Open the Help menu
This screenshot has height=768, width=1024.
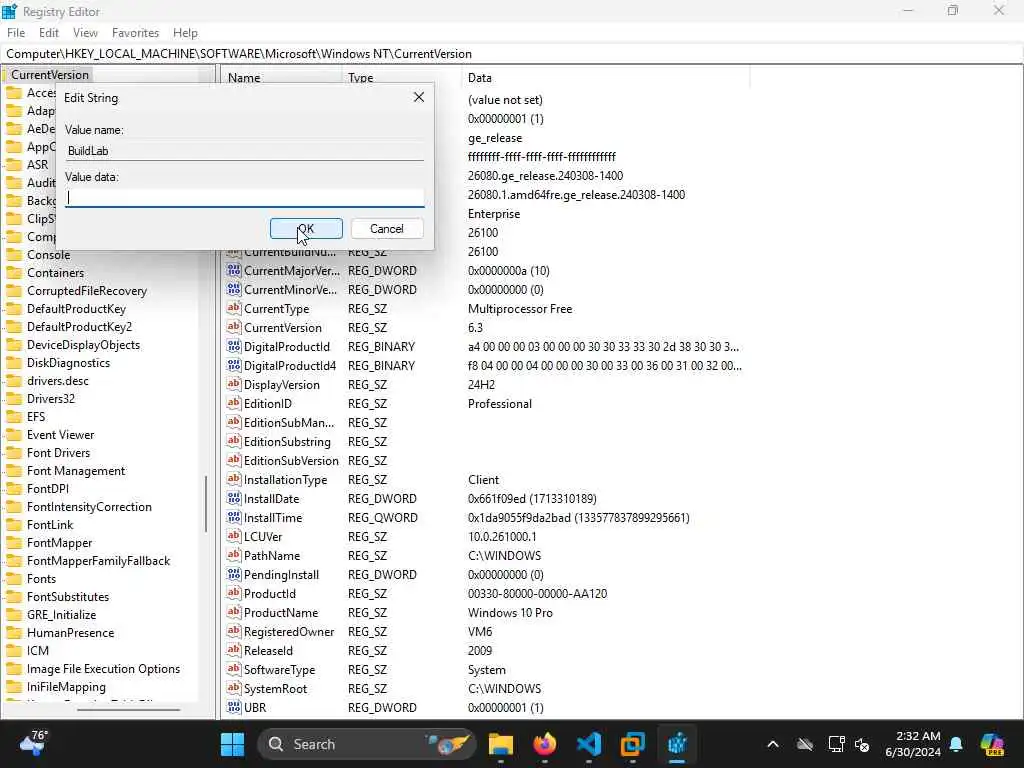[x=185, y=33]
